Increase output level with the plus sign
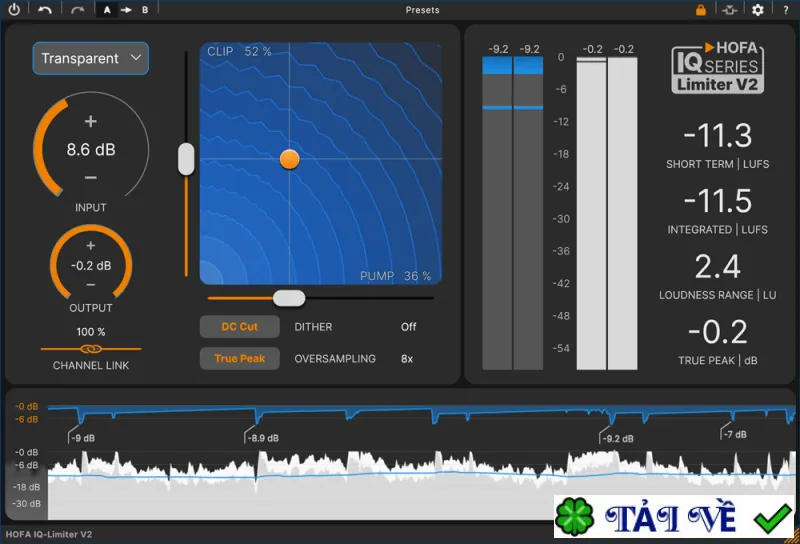 click(x=91, y=245)
